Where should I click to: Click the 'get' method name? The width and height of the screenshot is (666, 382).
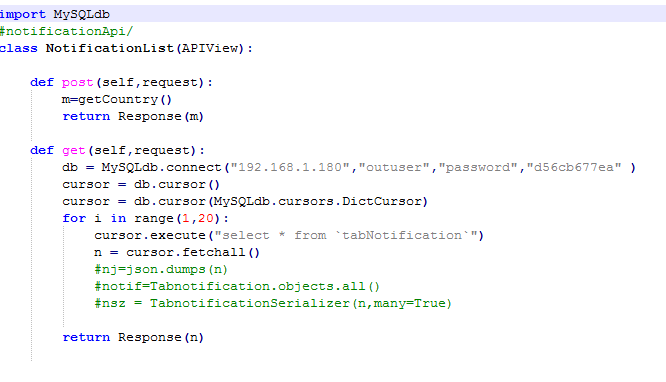(73, 150)
